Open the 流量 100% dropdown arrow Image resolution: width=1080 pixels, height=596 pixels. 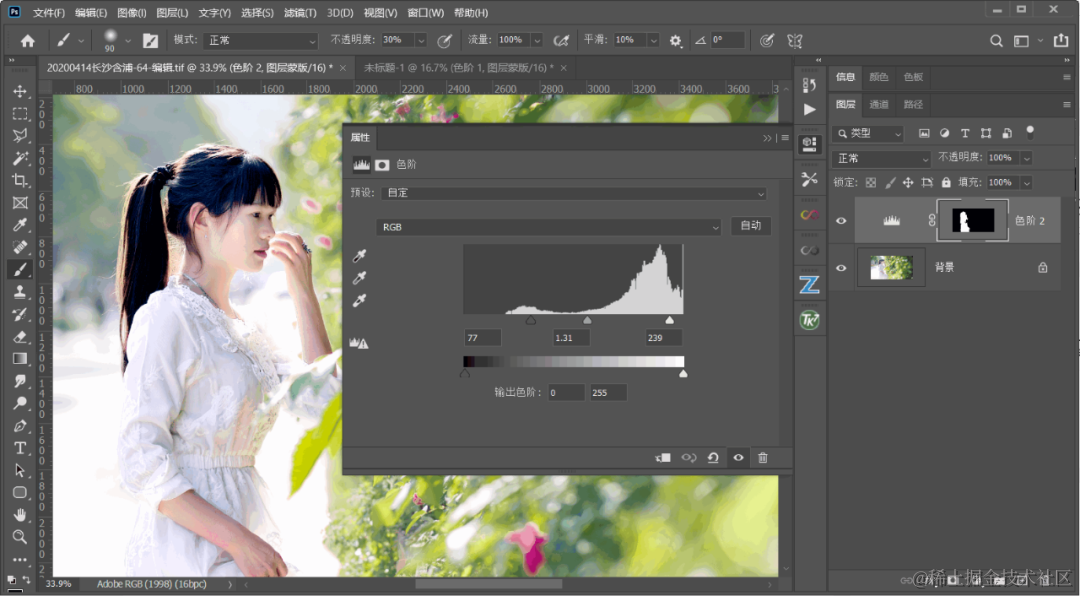point(537,41)
